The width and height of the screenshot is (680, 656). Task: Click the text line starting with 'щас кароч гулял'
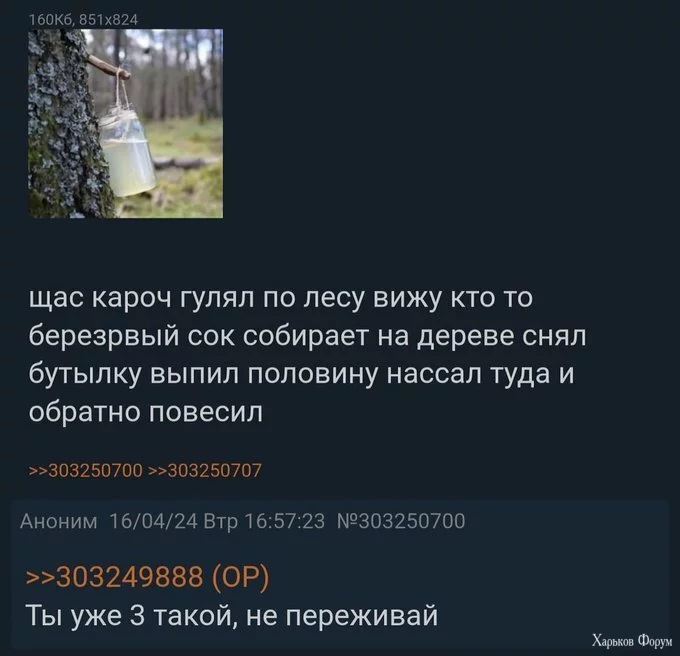(x=281, y=299)
